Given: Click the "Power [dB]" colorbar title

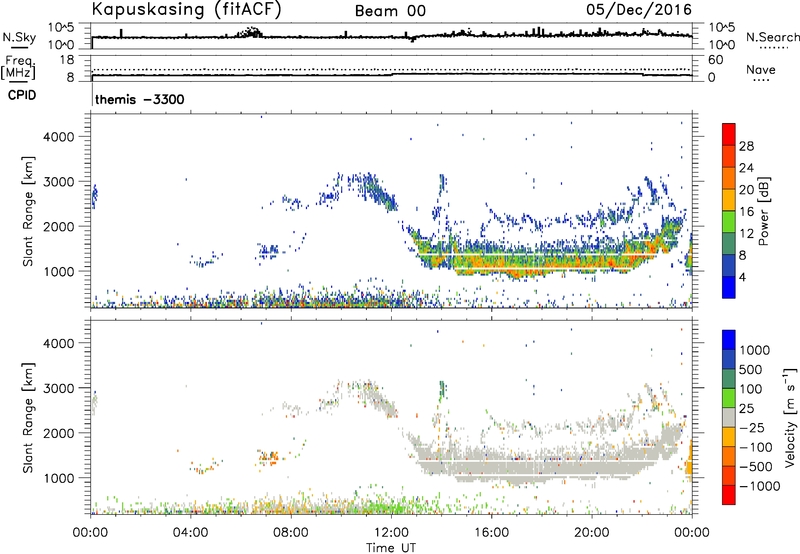Looking at the screenshot, I should [763, 211].
